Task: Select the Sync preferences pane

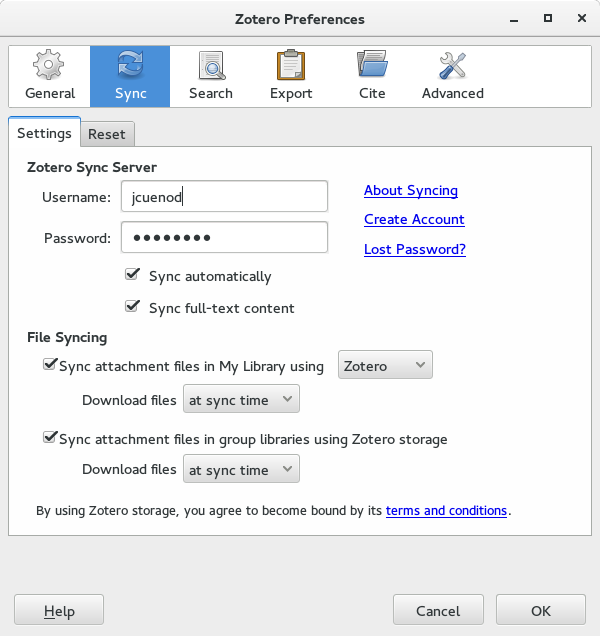Action: (130, 76)
